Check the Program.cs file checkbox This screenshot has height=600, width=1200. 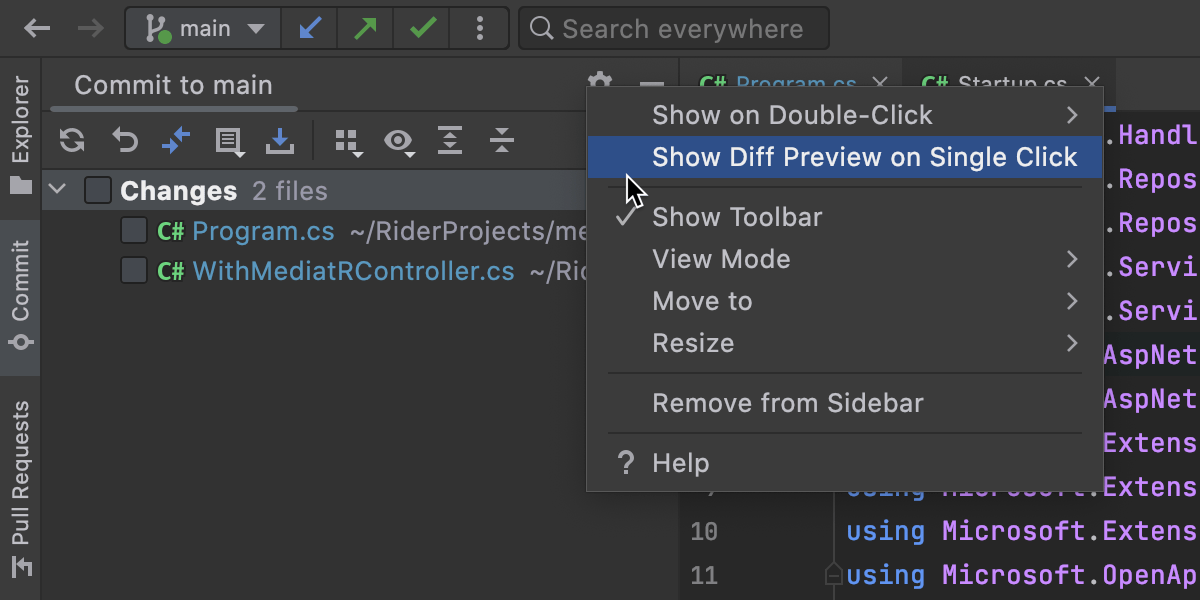[x=134, y=231]
